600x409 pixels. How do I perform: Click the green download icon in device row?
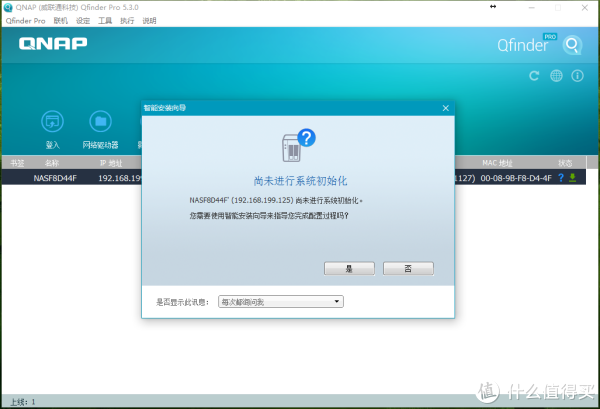click(x=573, y=178)
